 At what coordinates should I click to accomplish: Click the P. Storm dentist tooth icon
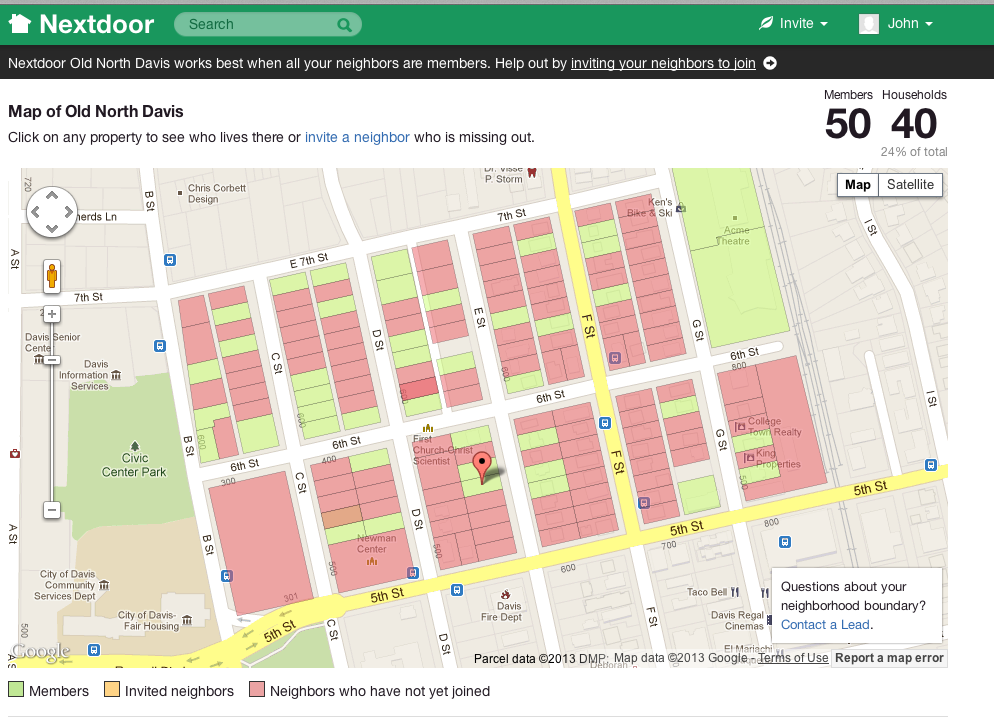pos(532,172)
